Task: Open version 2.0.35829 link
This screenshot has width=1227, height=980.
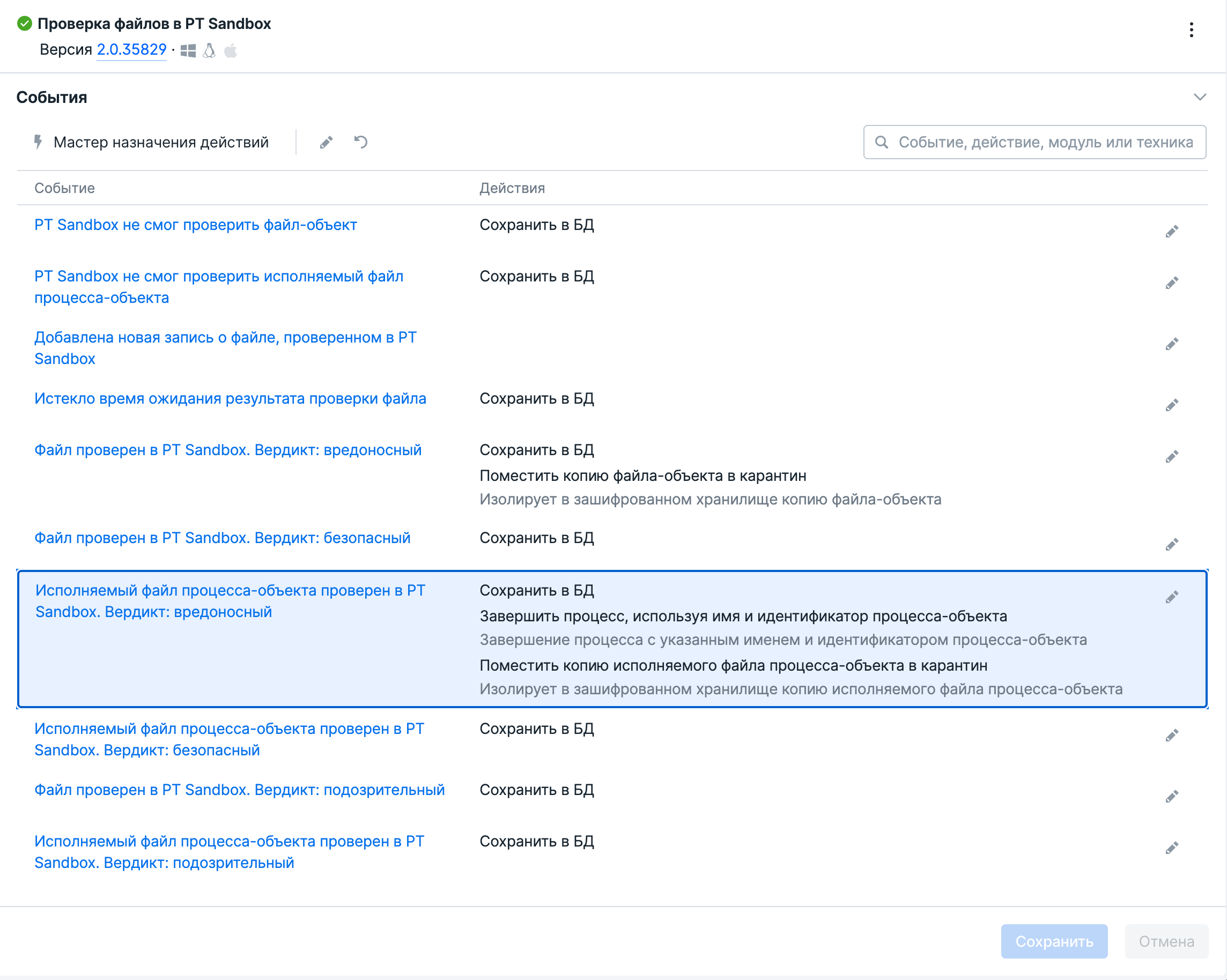Action: coord(131,50)
